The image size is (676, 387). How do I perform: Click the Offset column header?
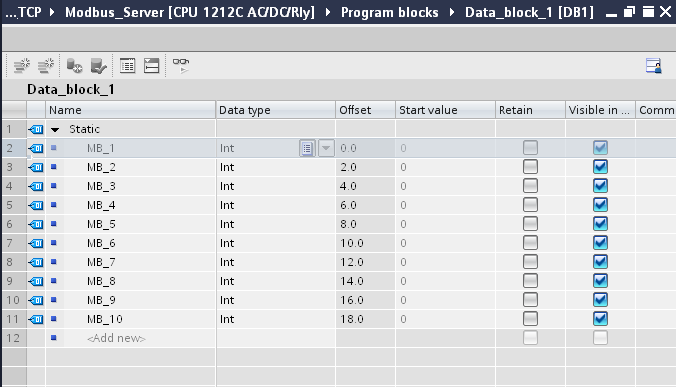[366, 110]
